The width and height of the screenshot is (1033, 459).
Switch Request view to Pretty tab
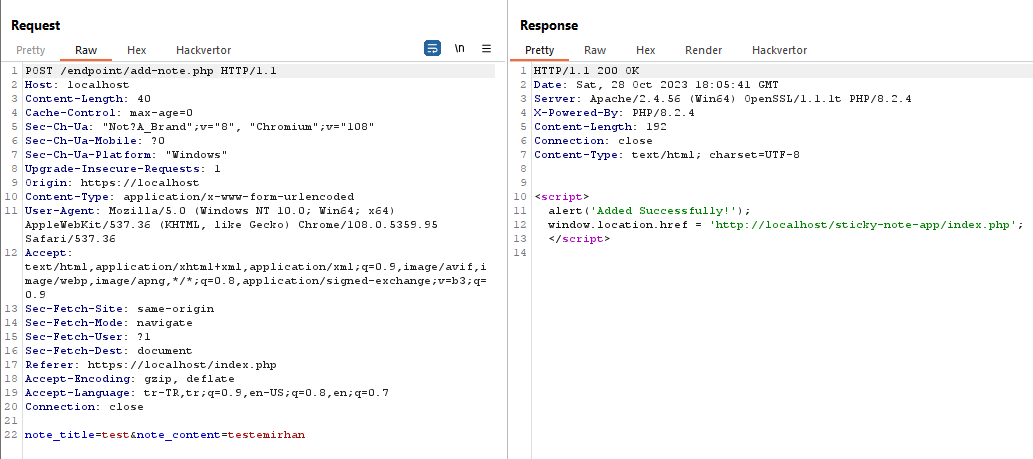click(x=31, y=50)
